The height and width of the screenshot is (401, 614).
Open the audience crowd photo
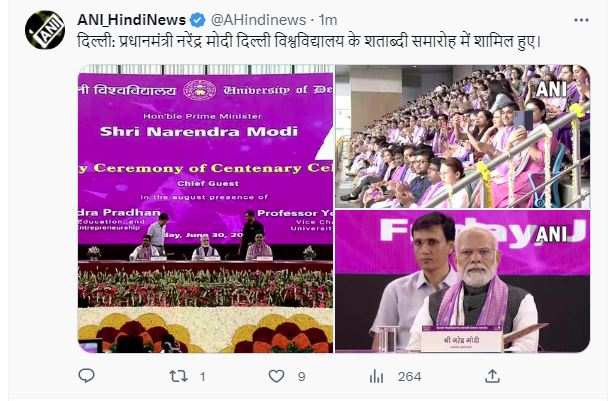pos(462,136)
